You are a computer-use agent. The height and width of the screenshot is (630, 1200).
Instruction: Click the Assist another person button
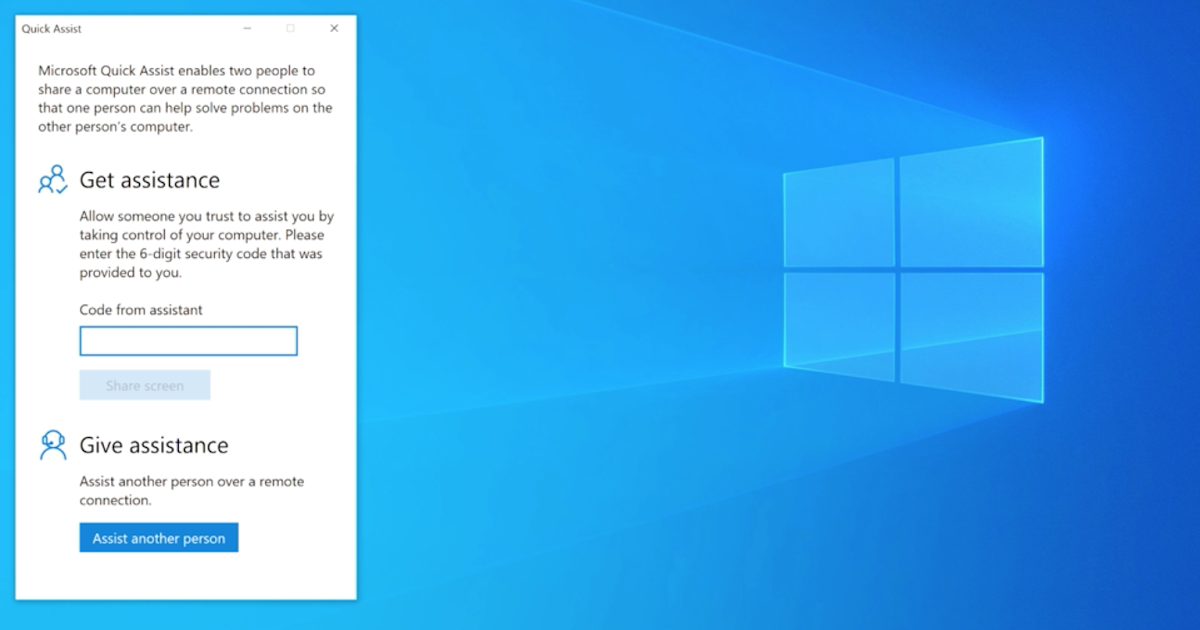tap(158, 537)
